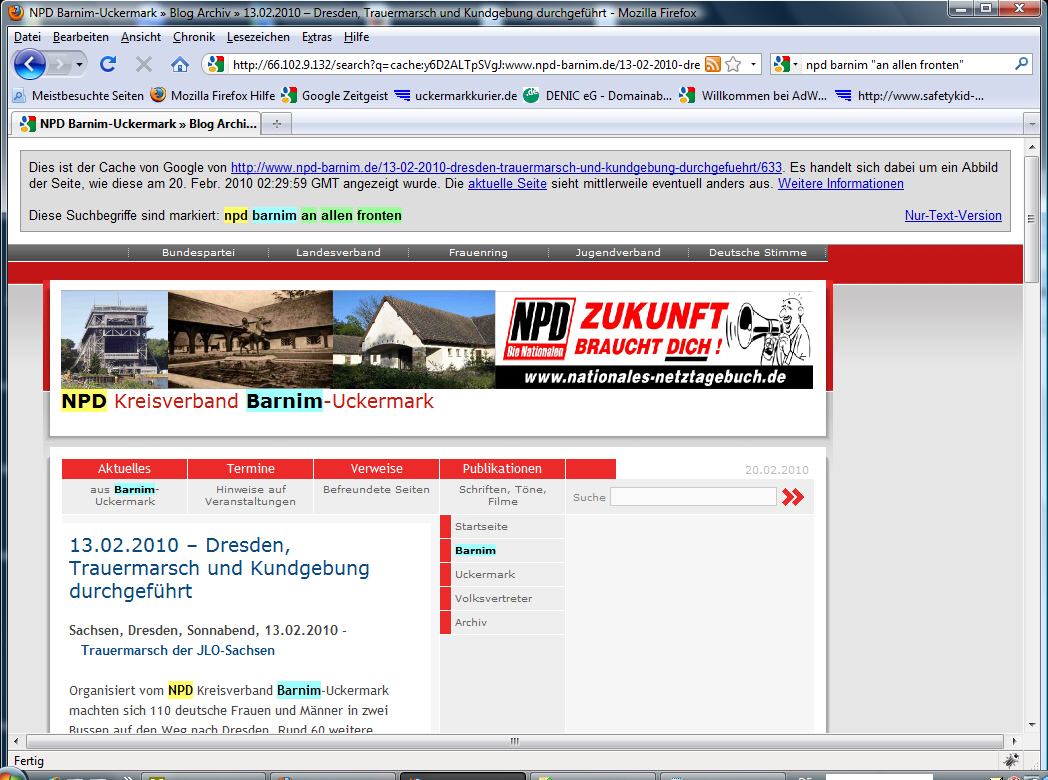Expand the address bar history dropdown

click(x=754, y=64)
